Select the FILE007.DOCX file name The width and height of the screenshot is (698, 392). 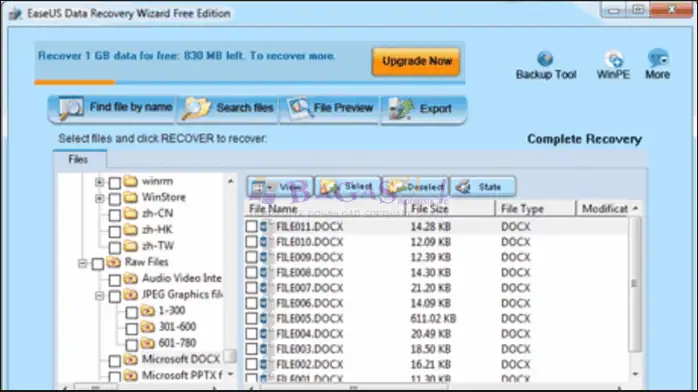pos(310,288)
